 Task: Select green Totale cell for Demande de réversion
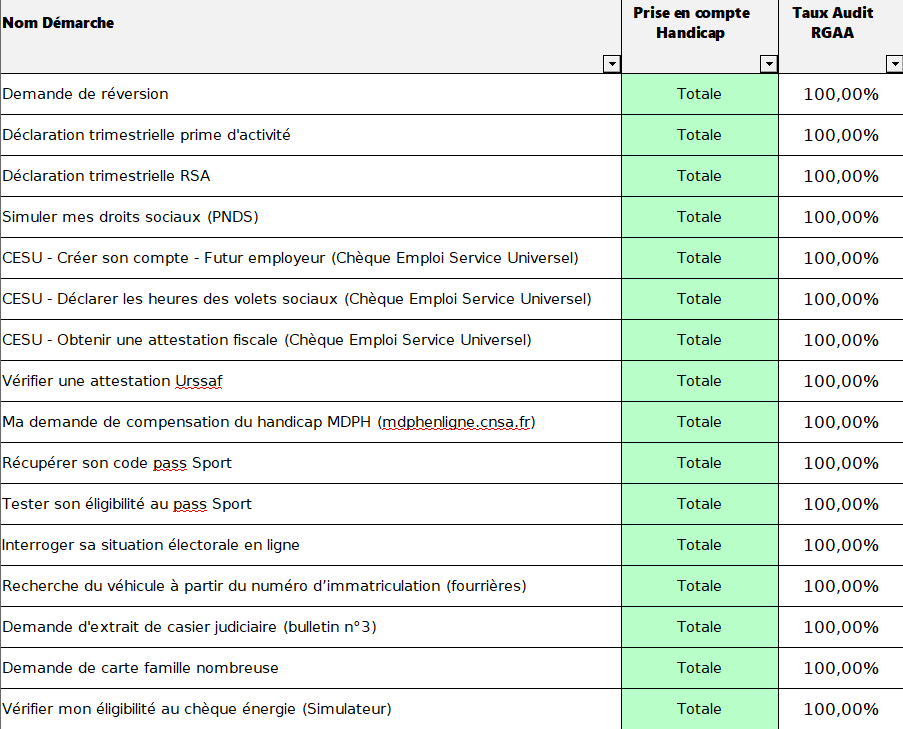tap(699, 94)
